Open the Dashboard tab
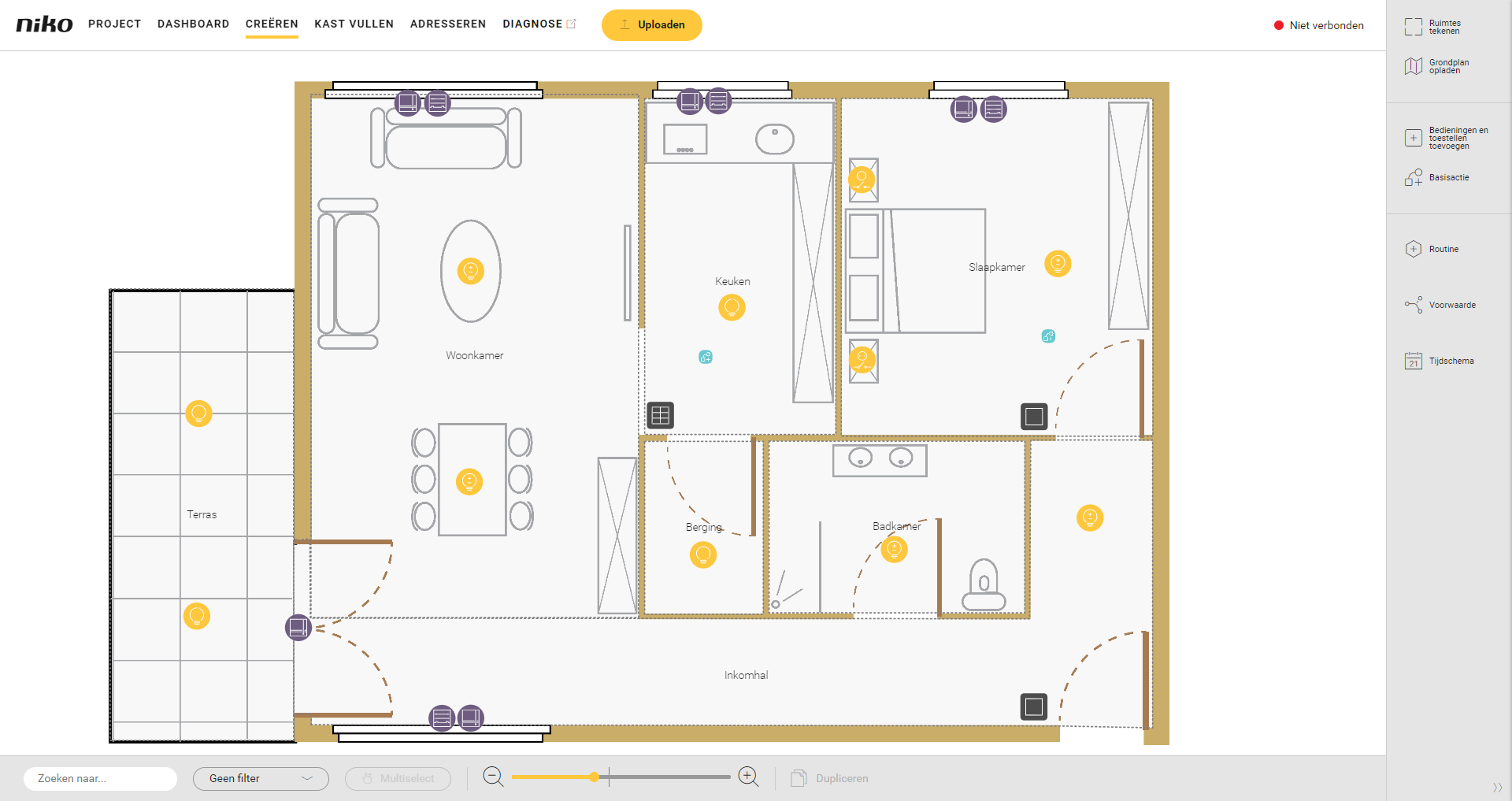Image resolution: width=1512 pixels, height=801 pixels. (194, 24)
